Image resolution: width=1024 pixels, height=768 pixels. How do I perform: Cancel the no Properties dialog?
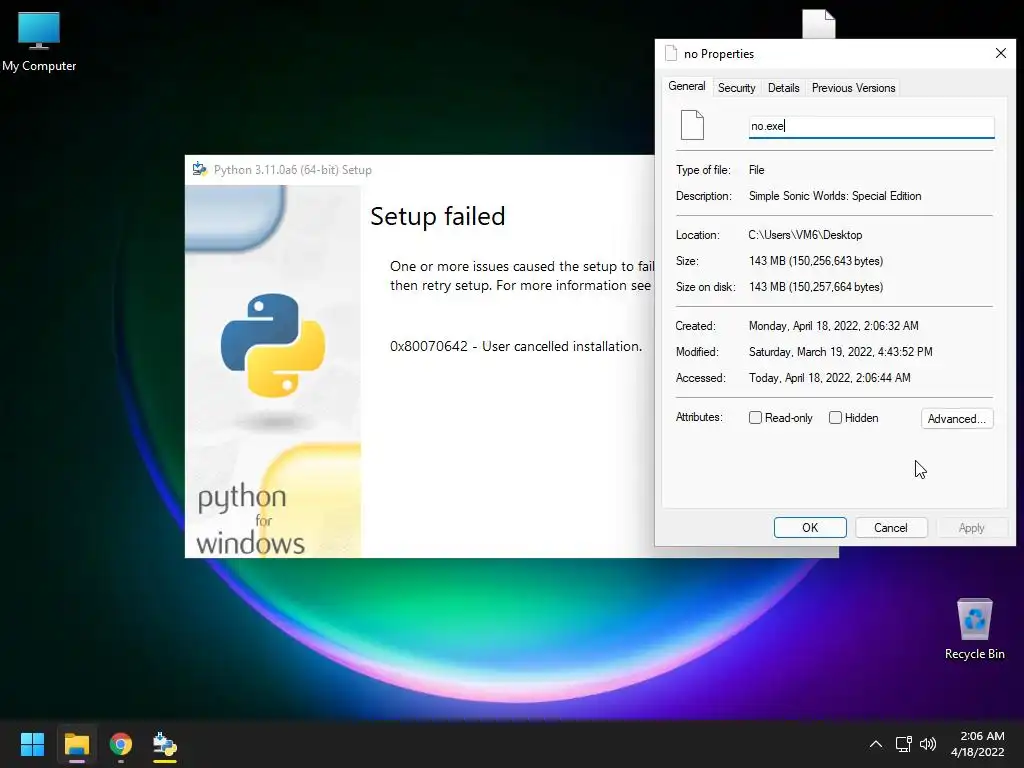(x=891, y=528)
